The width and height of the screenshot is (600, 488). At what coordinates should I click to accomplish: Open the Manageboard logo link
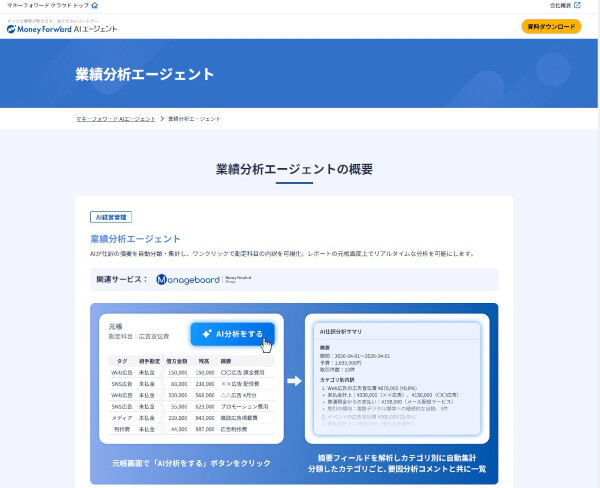pyautogui.click(x=204, y=279)
